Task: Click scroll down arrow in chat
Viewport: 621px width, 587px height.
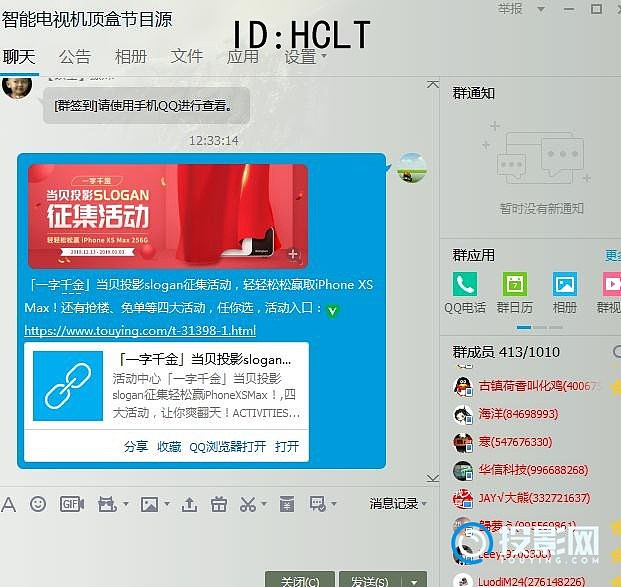Action: click(432, 478)
